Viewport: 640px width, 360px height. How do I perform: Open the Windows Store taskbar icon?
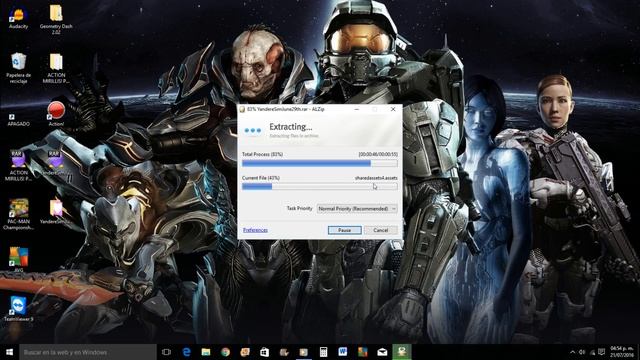(264, 352)
